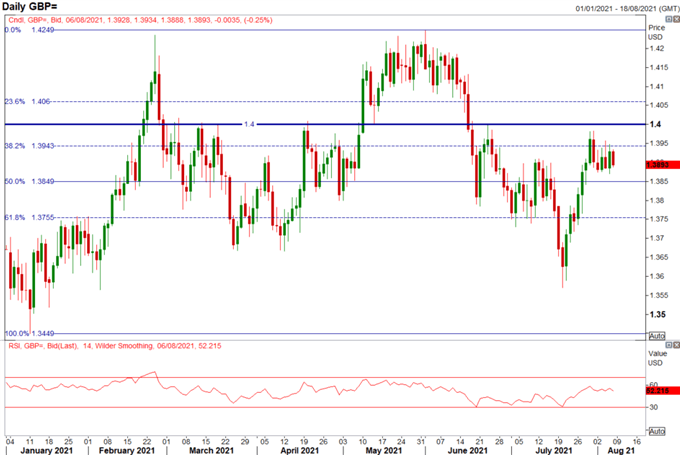680x455 pixels.
Task: Close the price chart pane
Action: coord(676,20)
